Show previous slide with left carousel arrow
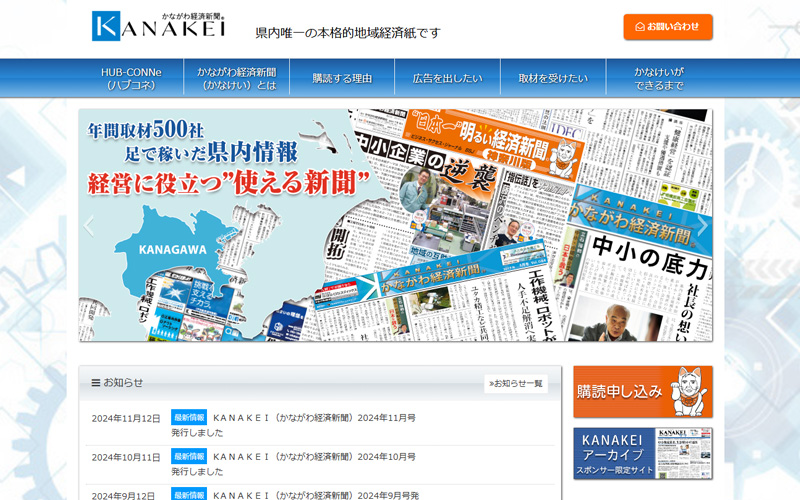 89,226
